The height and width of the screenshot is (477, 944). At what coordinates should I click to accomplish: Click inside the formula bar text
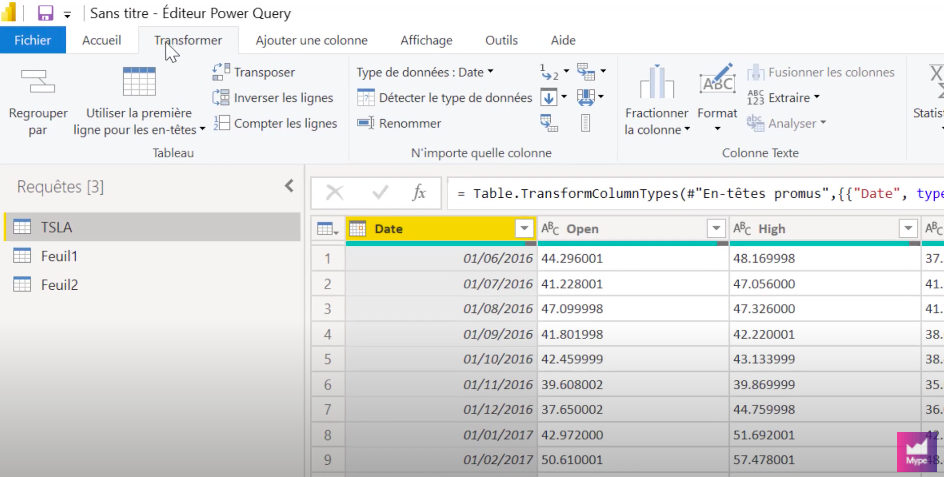click(x=695, y=193)
